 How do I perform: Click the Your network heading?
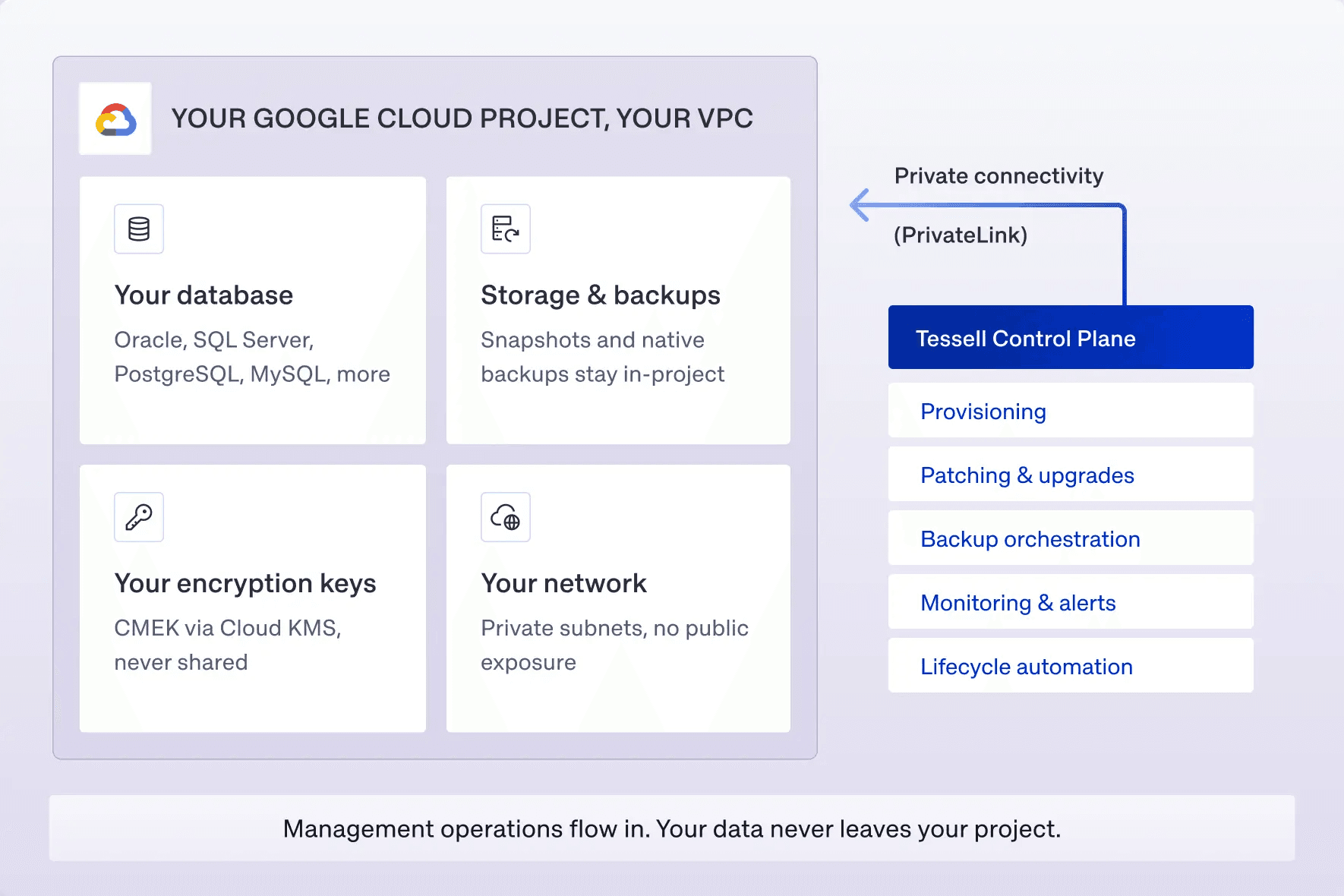pyautogui.click(x=564, y=584)
